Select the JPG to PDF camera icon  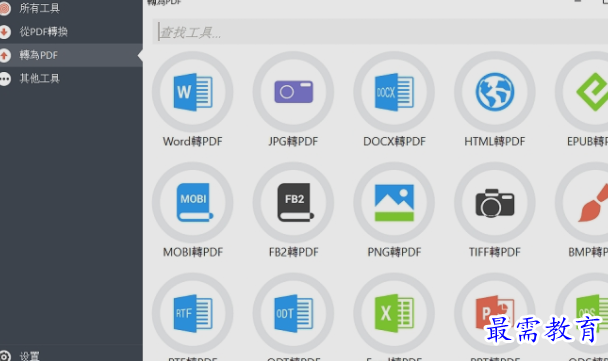293,92
